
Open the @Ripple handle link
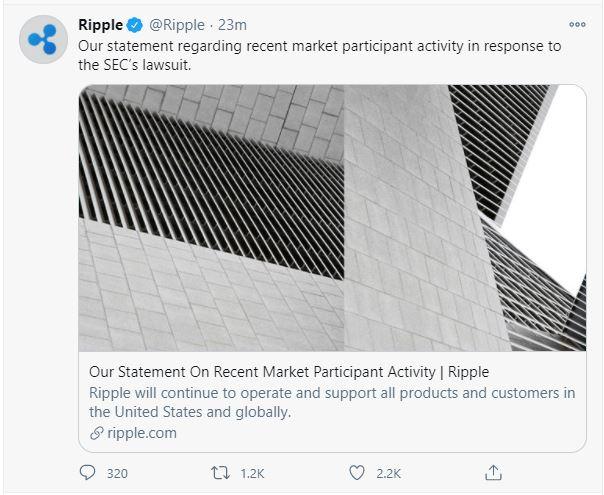click(x=179, y=24)
